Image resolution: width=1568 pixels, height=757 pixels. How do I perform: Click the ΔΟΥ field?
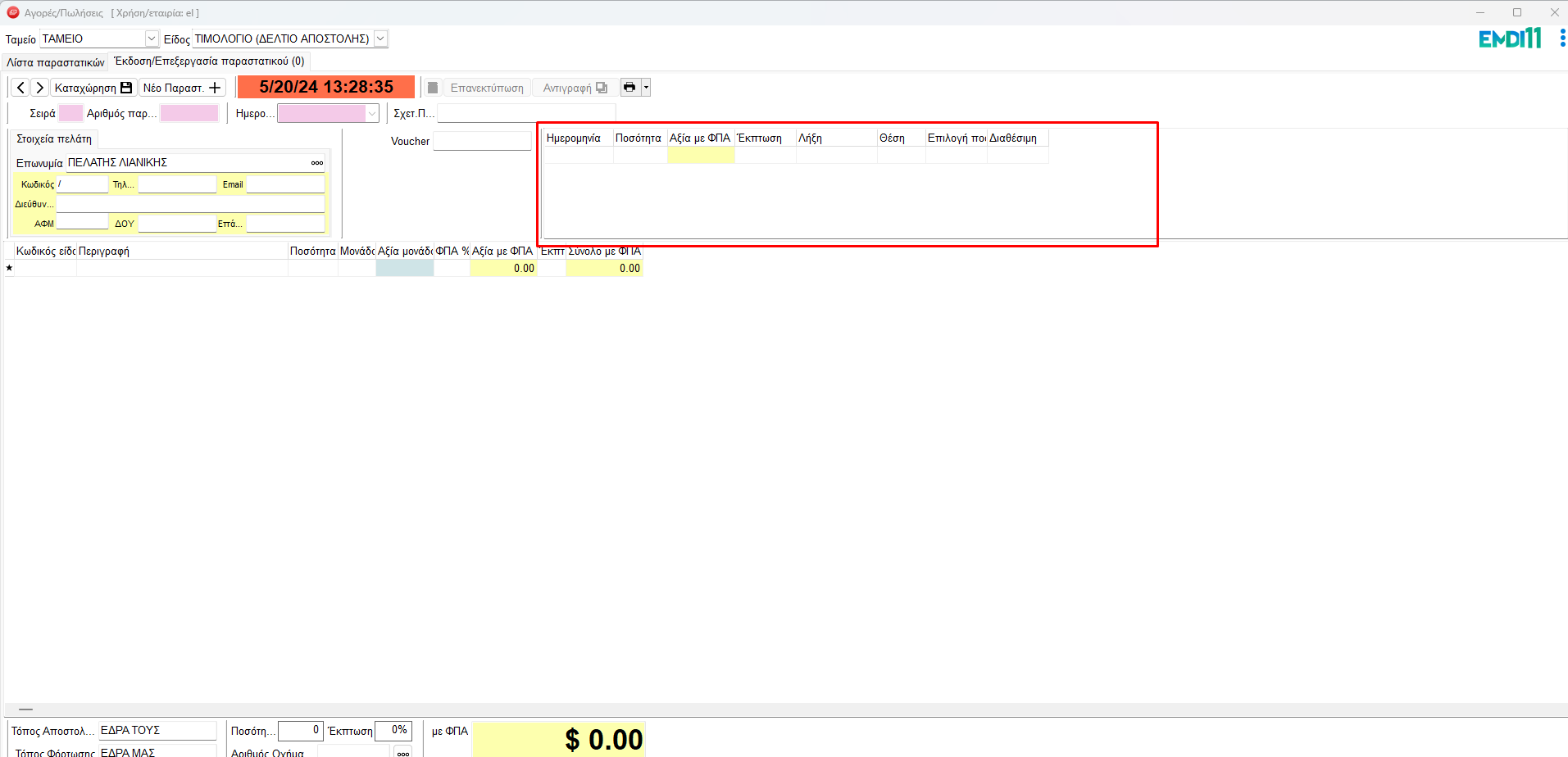[177, 223]
